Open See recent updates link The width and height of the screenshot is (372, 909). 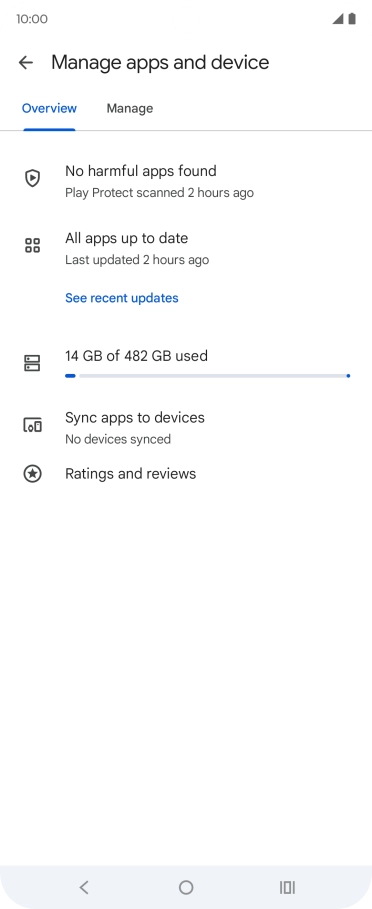[122, 298]
